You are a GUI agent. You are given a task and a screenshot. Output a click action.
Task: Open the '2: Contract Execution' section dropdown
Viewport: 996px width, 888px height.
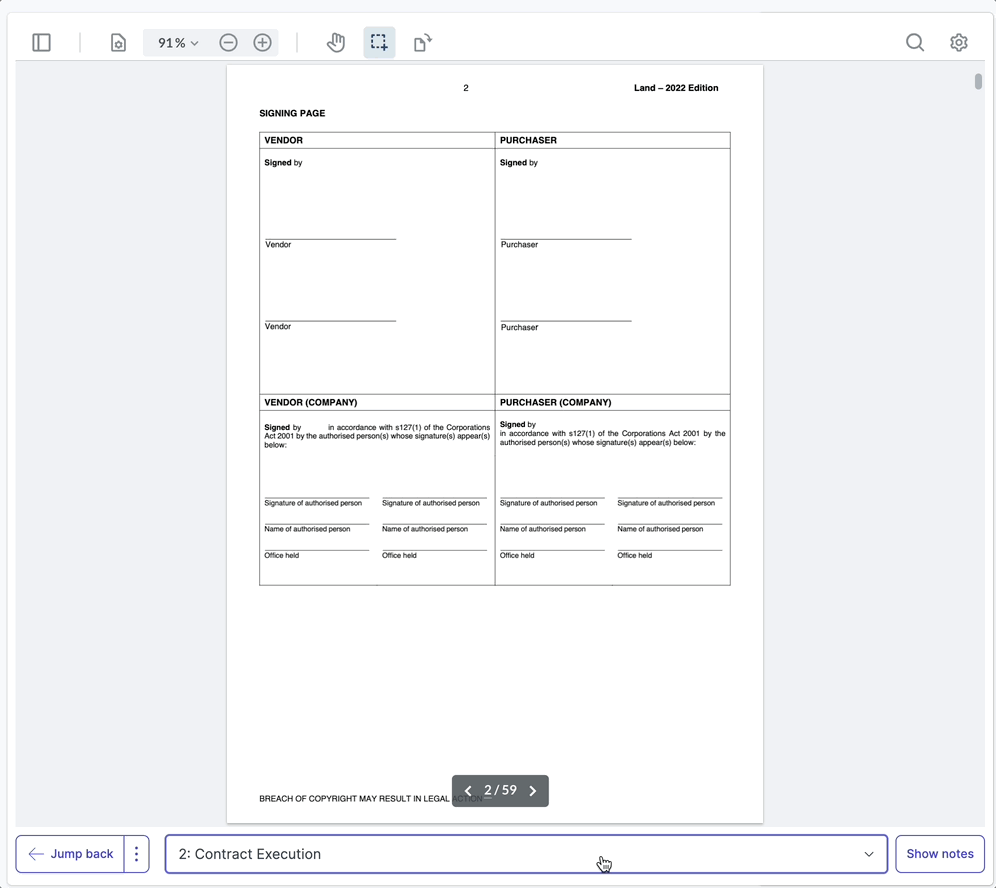(x=526, y=854)
